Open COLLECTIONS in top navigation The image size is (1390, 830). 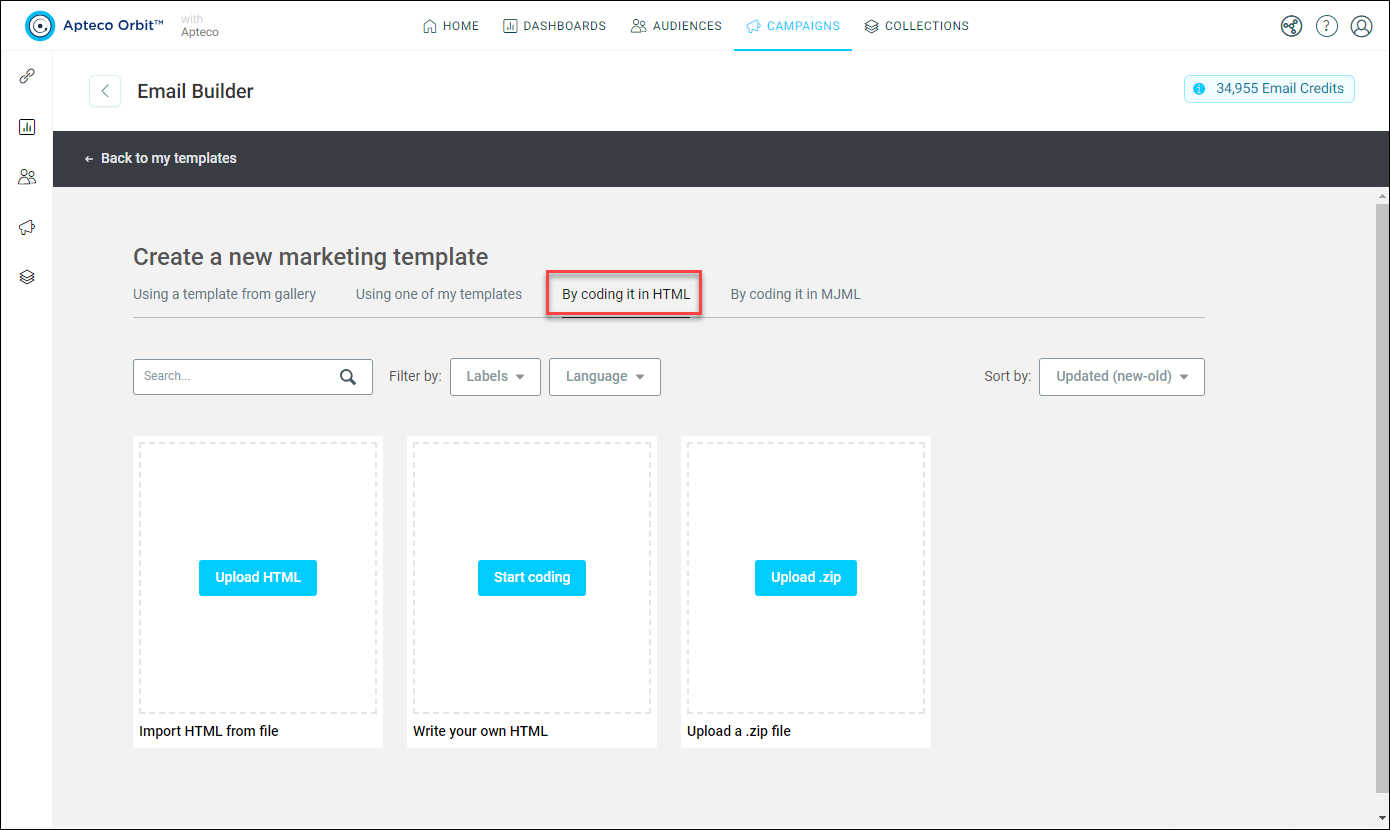pyautogui.click(x=916, y=26)
